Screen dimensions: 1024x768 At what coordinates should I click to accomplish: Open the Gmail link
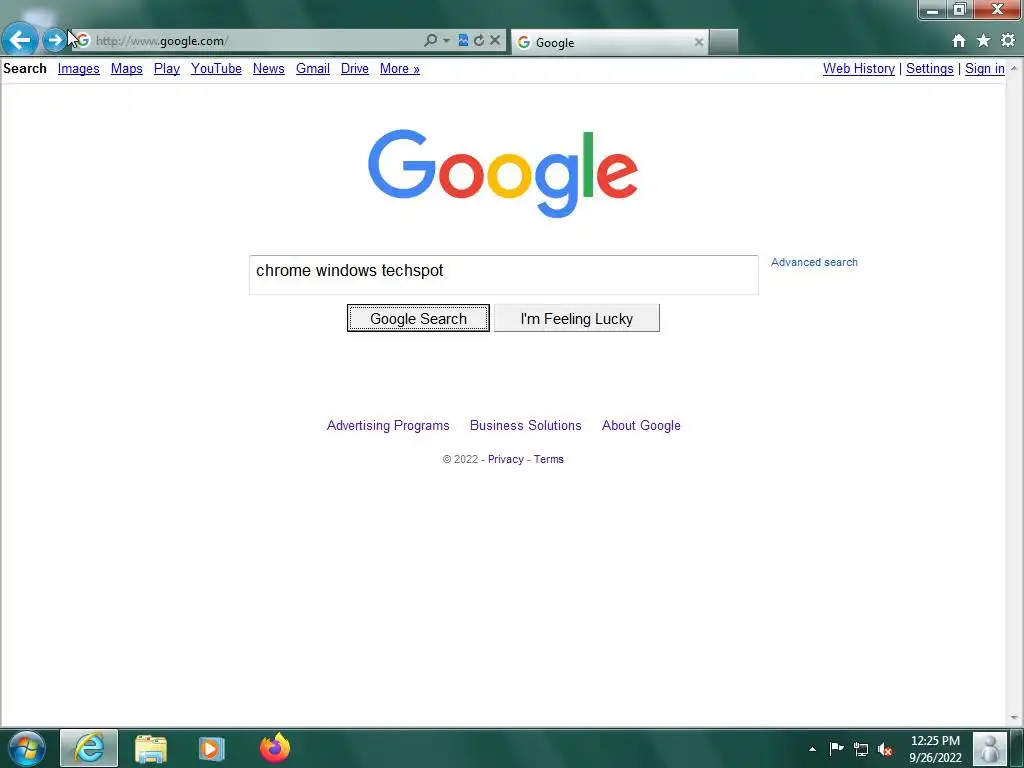[313, 69]
